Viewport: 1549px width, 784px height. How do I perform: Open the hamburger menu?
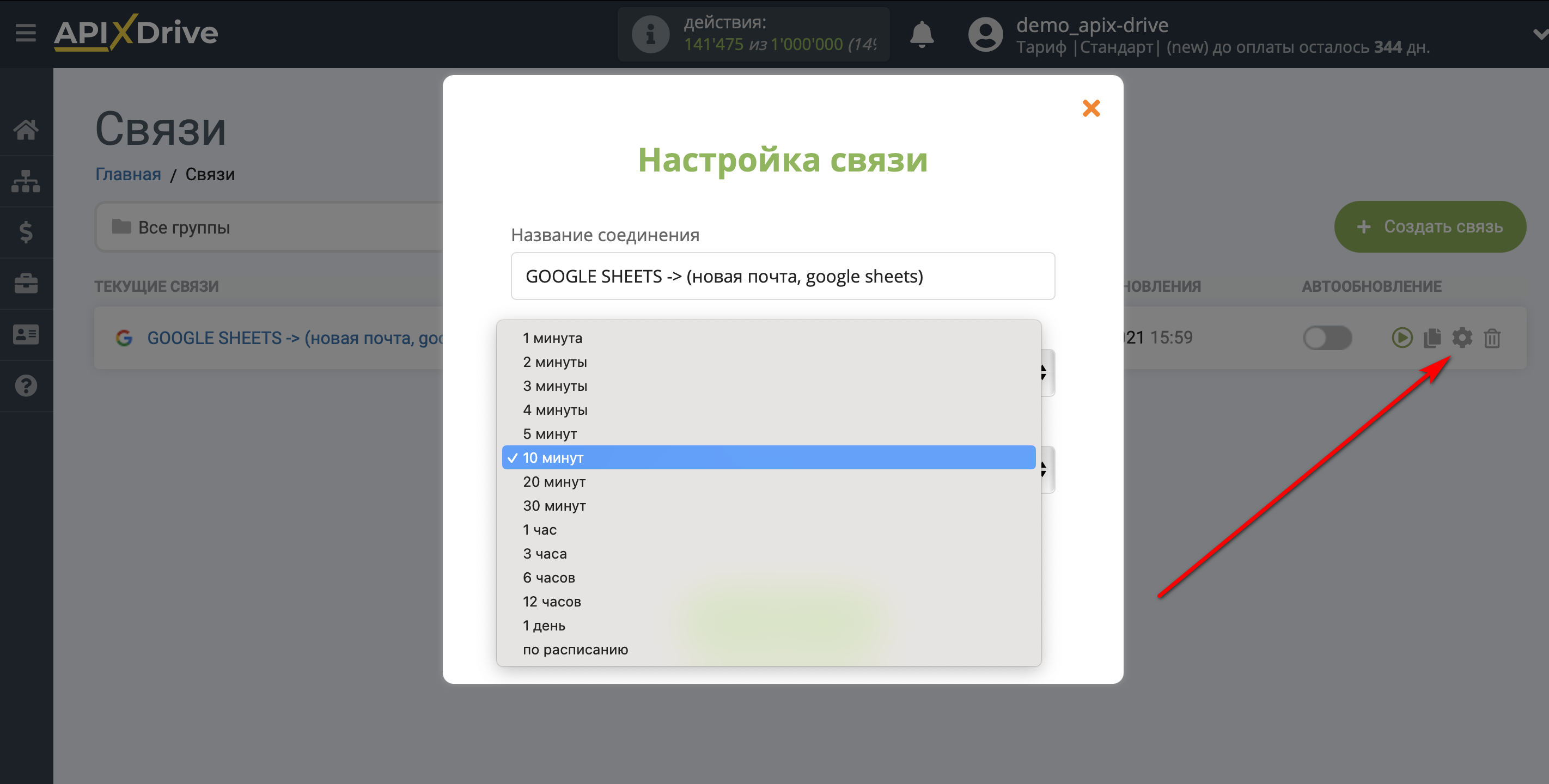click(26, 33)
